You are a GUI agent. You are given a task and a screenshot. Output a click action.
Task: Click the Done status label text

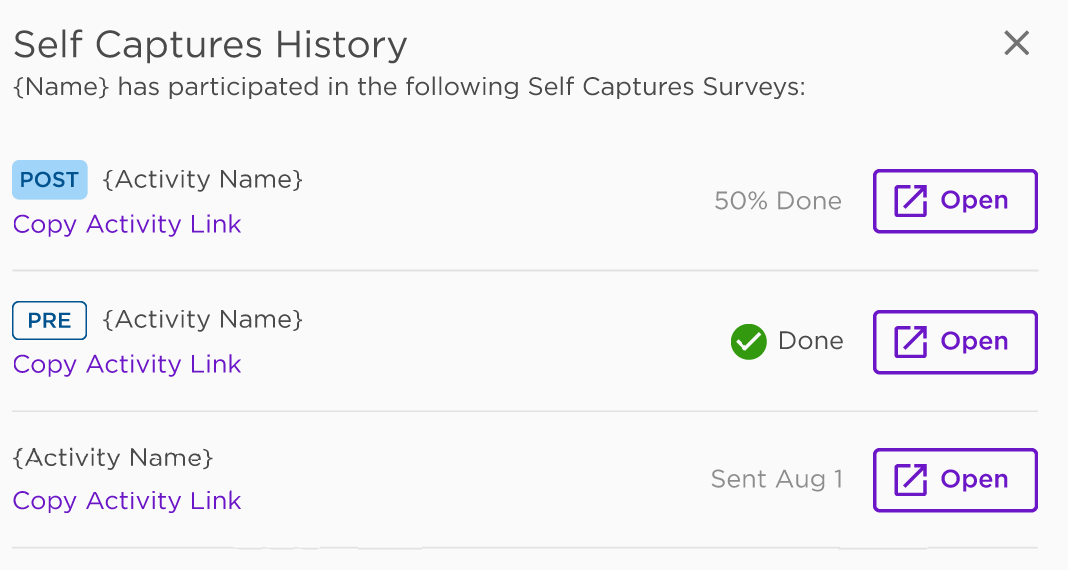(x=811, y=341)
